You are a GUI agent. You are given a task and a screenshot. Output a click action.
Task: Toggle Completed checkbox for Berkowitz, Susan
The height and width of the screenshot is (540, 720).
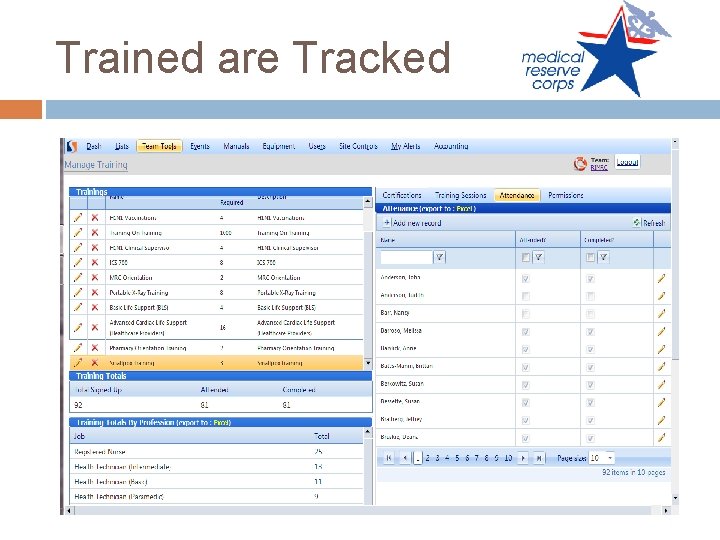click(591, 385)
